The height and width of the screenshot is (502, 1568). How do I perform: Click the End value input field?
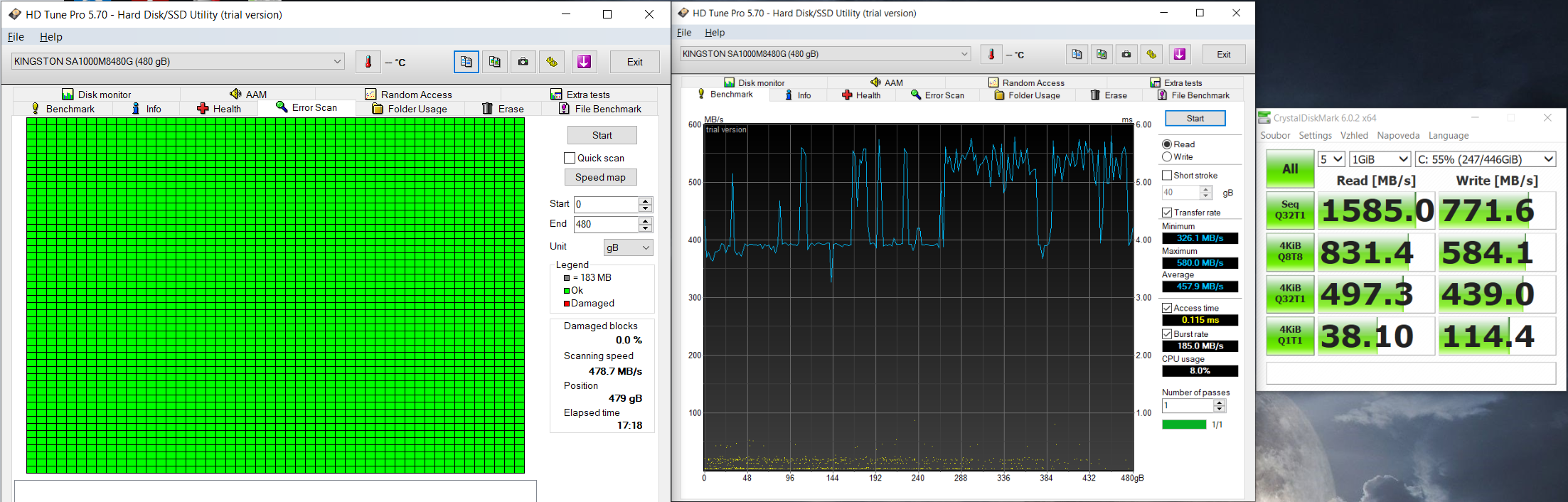606,224
